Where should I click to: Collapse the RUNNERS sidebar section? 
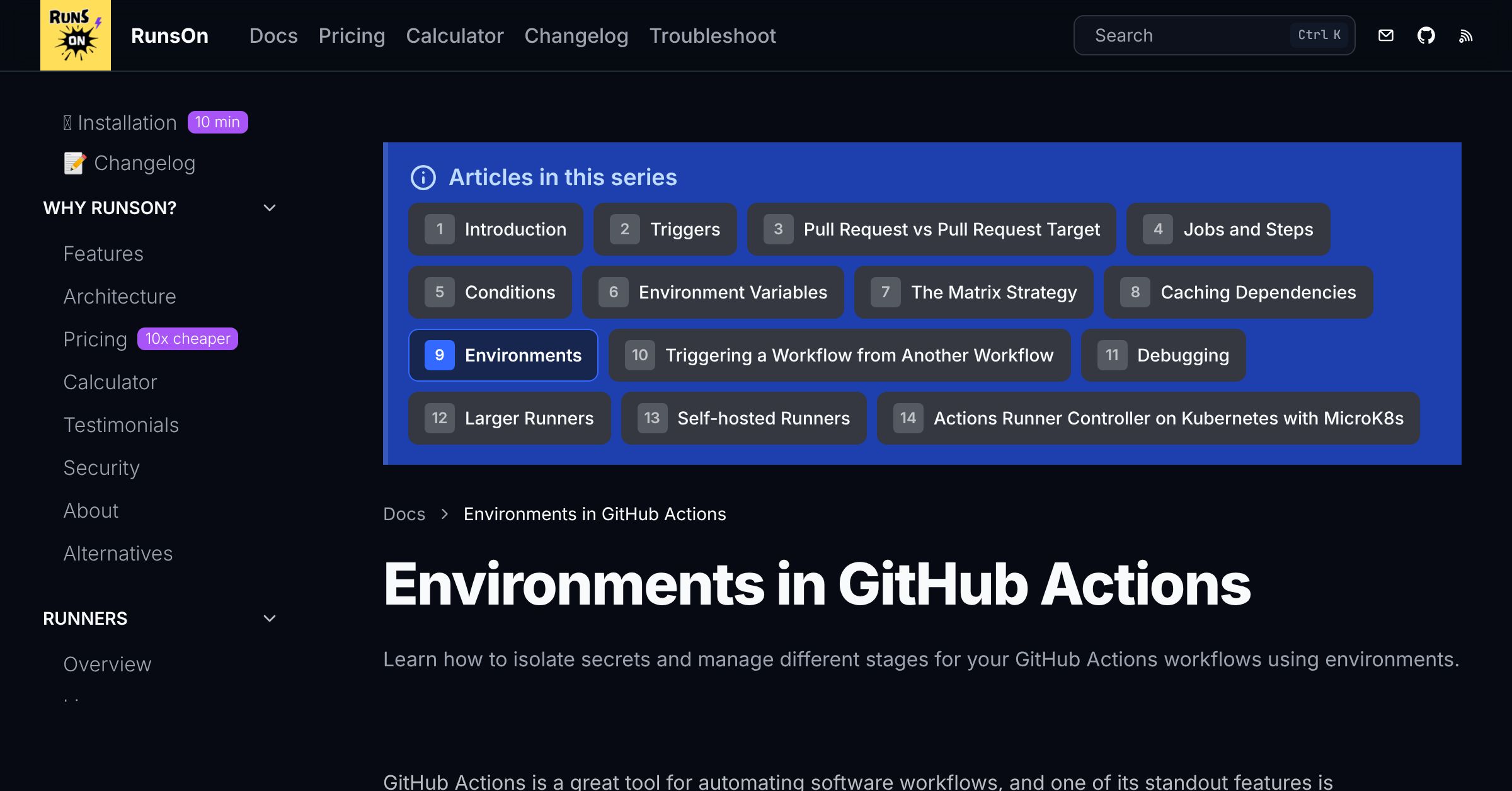(x=270, y=618)
